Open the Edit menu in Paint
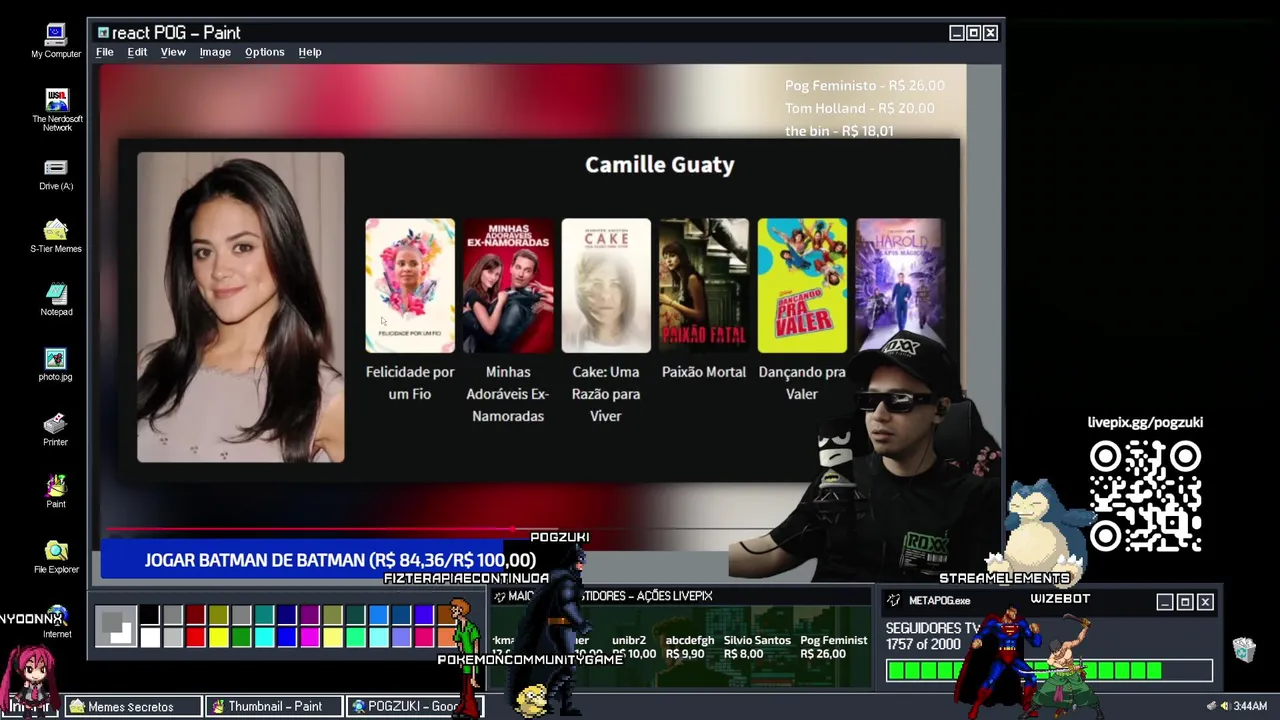Screen dimensions: 1280x720 pos(137,52)
